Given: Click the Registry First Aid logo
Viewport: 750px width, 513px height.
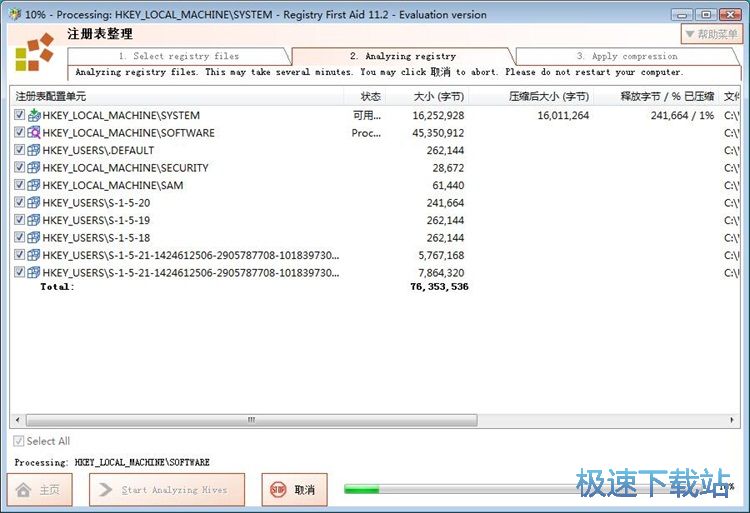Looking at the screenshot, I should click(34, 52).
